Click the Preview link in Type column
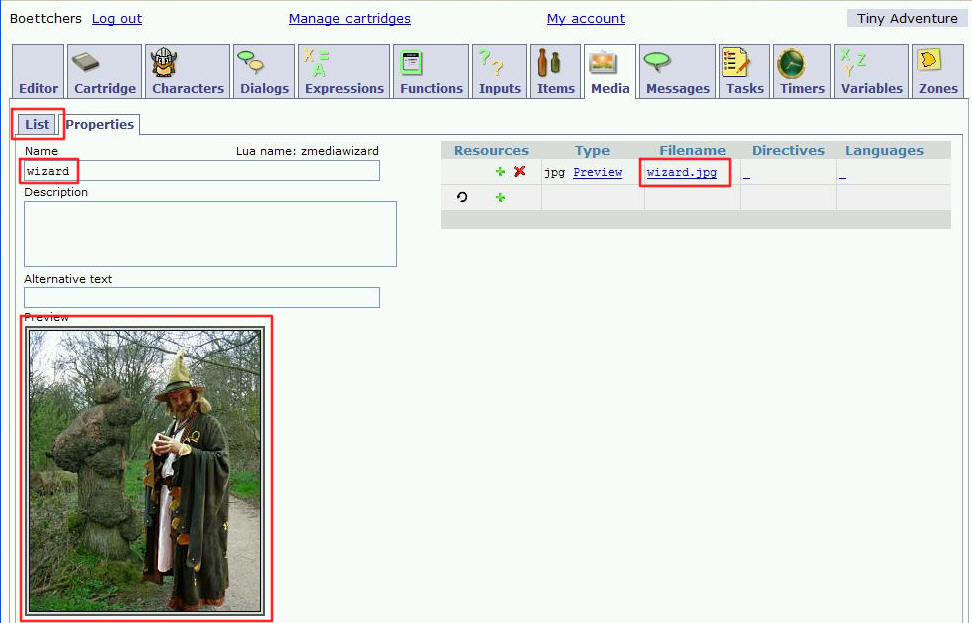This screenshot has width=972, height=623. click(x=597, y=173)
